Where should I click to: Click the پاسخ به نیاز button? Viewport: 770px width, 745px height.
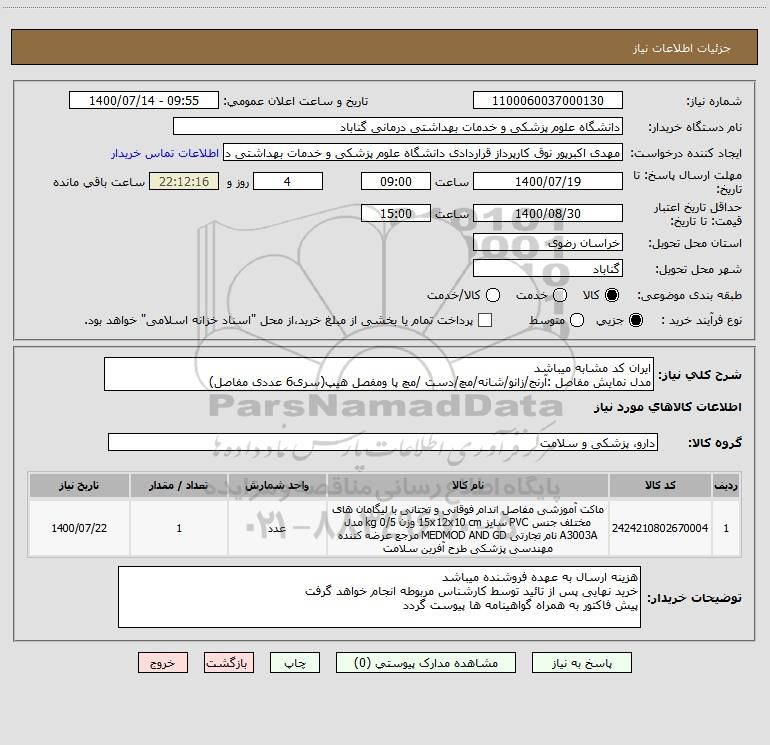pyautogui.click(x=582, y=663)
